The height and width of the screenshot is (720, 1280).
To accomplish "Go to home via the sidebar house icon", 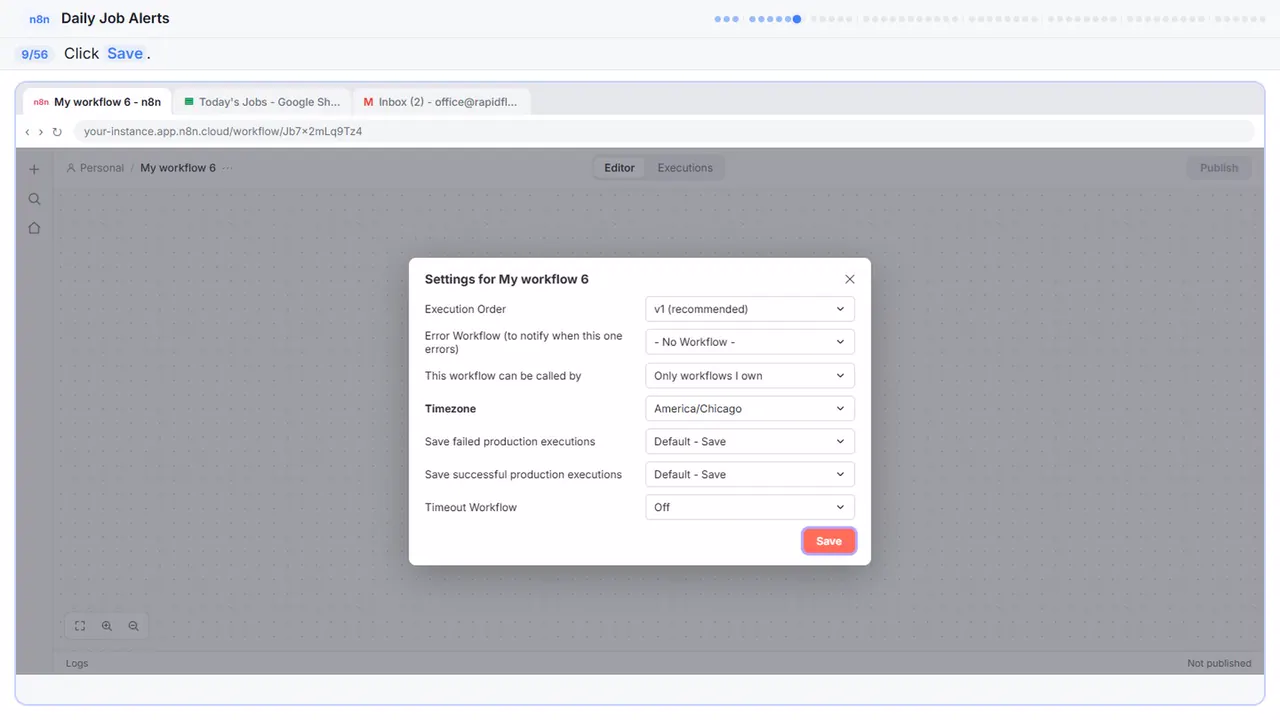I will (x=34, y=228).
